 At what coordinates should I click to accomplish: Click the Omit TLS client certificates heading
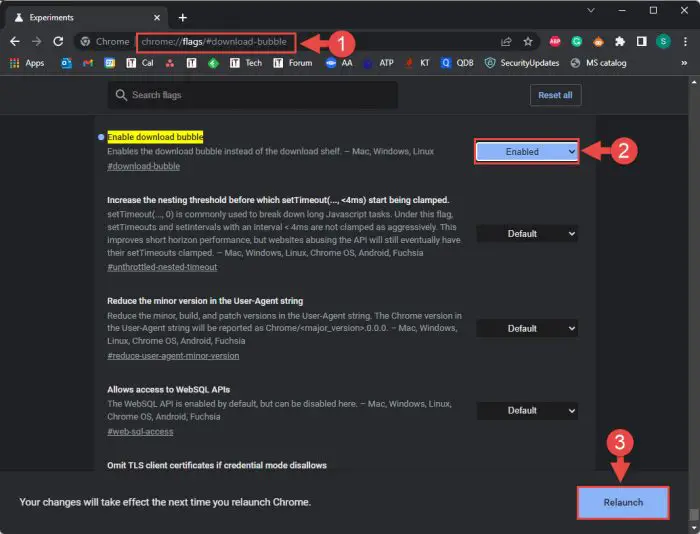(x=217, y=465)
